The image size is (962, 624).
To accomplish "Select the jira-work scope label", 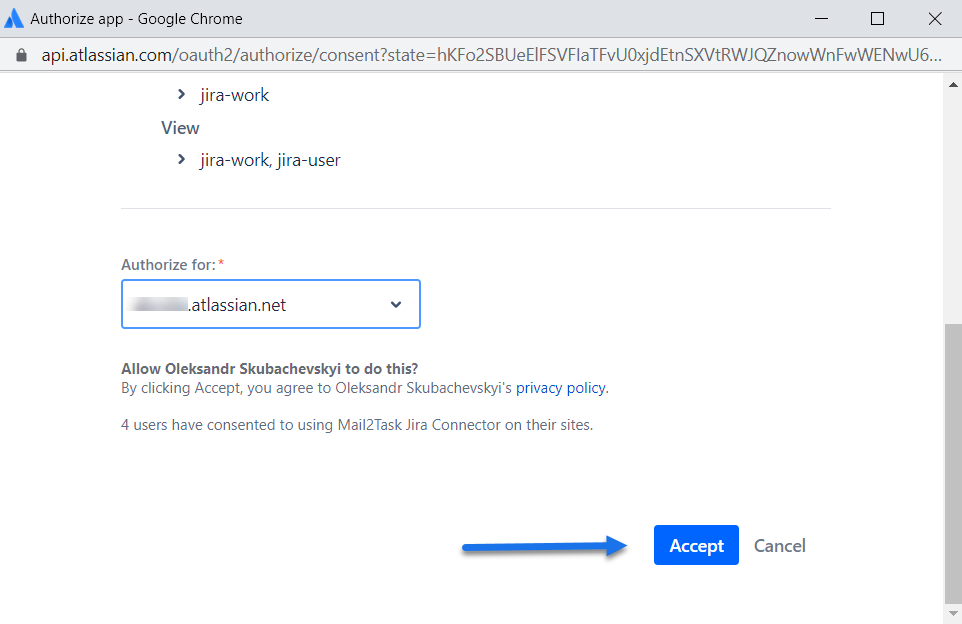I will 235,95.
